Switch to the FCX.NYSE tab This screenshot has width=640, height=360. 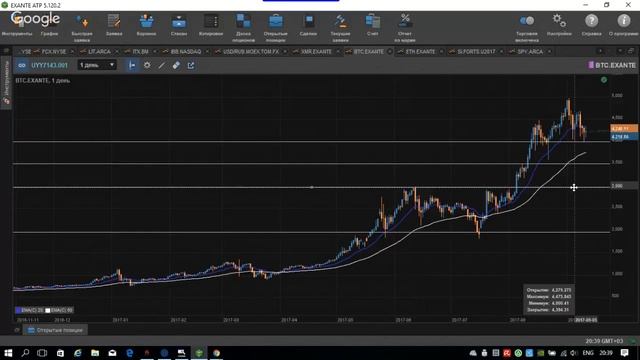53,51
